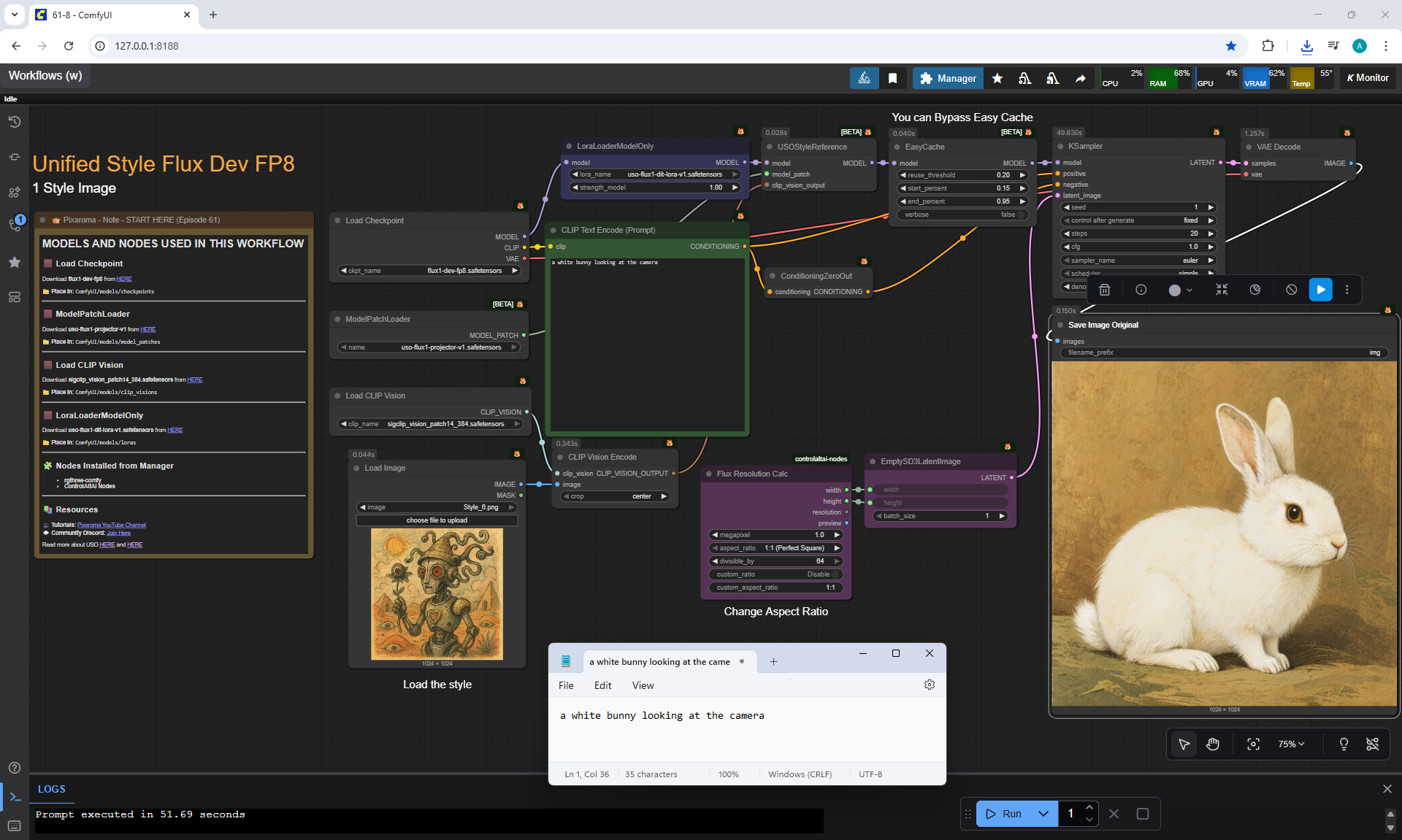Collapse the node using the shrink-arrows icon
The width and height of the screenshot is (1402, 840).
point(1222,290)
